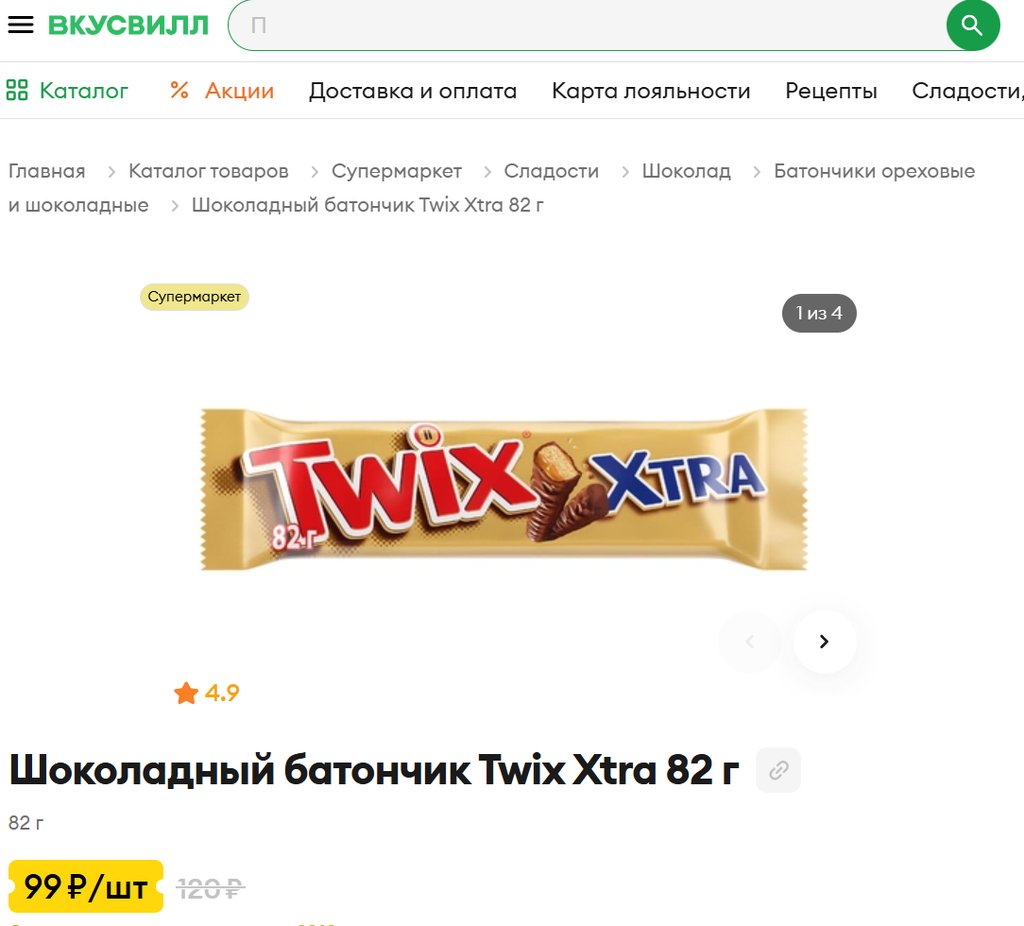
Task: Click the orange rating star
Action: [186, 693]
